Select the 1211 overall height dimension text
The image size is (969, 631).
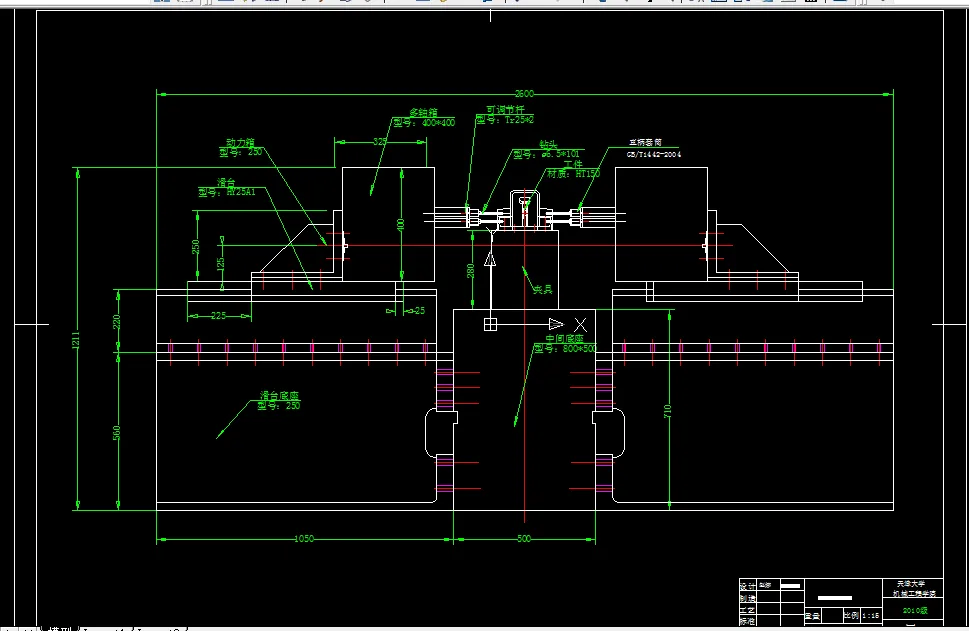(76, 340)
